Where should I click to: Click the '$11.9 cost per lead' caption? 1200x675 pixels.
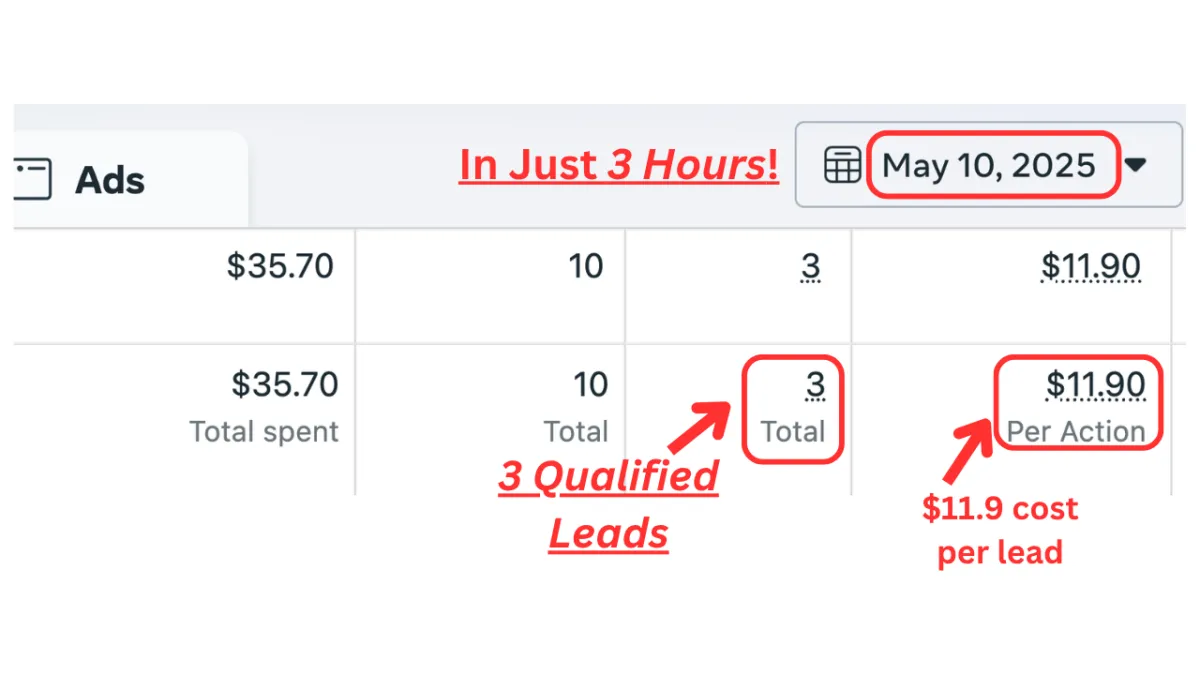click(1000, 530)
